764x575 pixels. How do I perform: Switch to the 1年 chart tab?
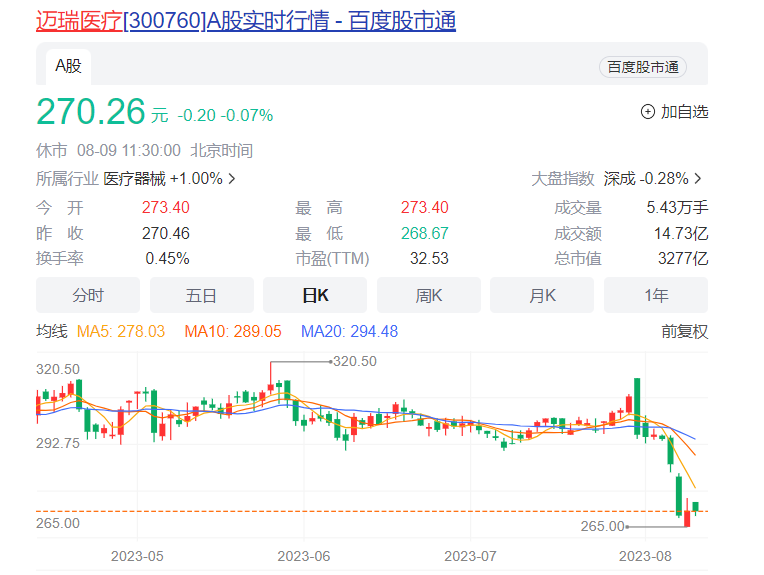click(656, 295)
